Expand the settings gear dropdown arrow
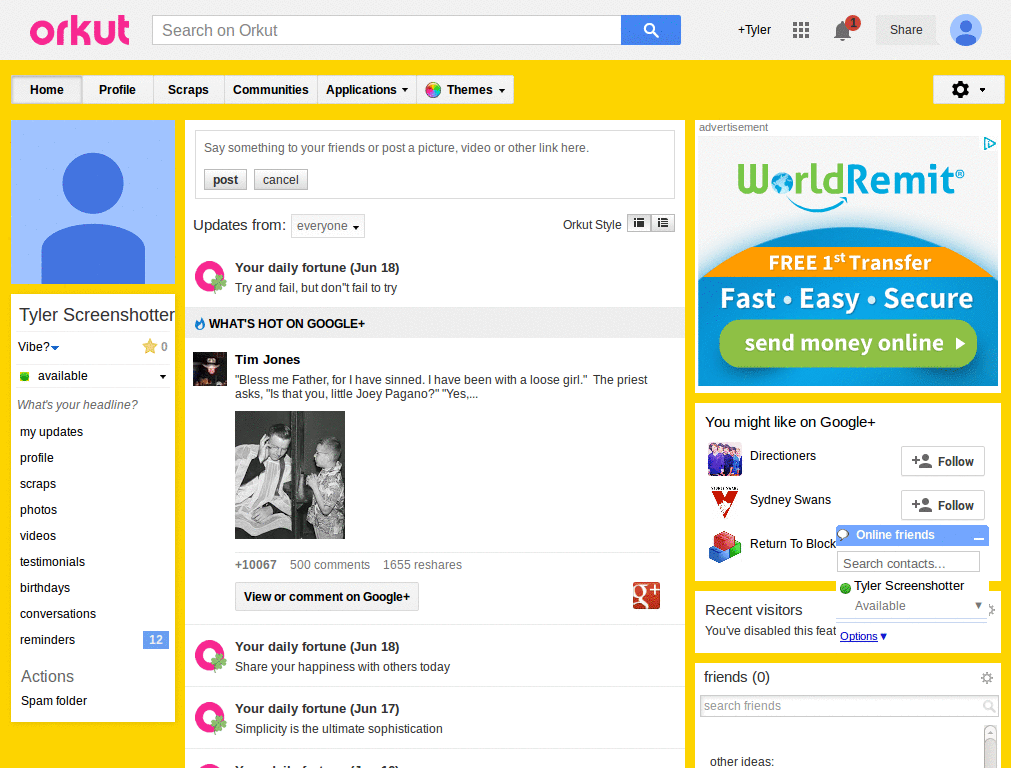 tap(982, 90)
